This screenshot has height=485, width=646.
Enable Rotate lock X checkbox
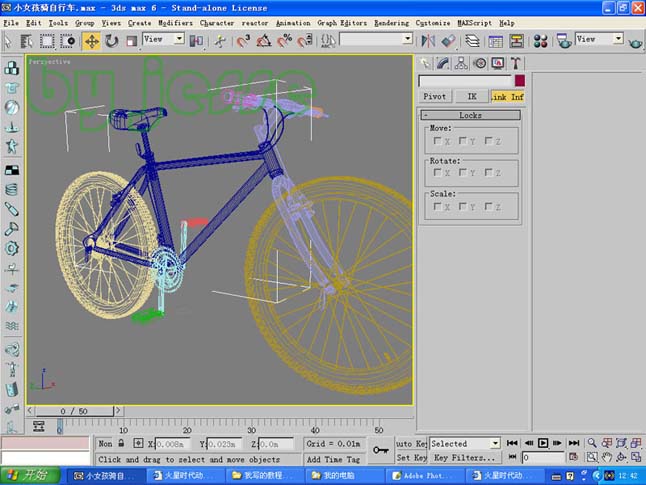point(437,172)
